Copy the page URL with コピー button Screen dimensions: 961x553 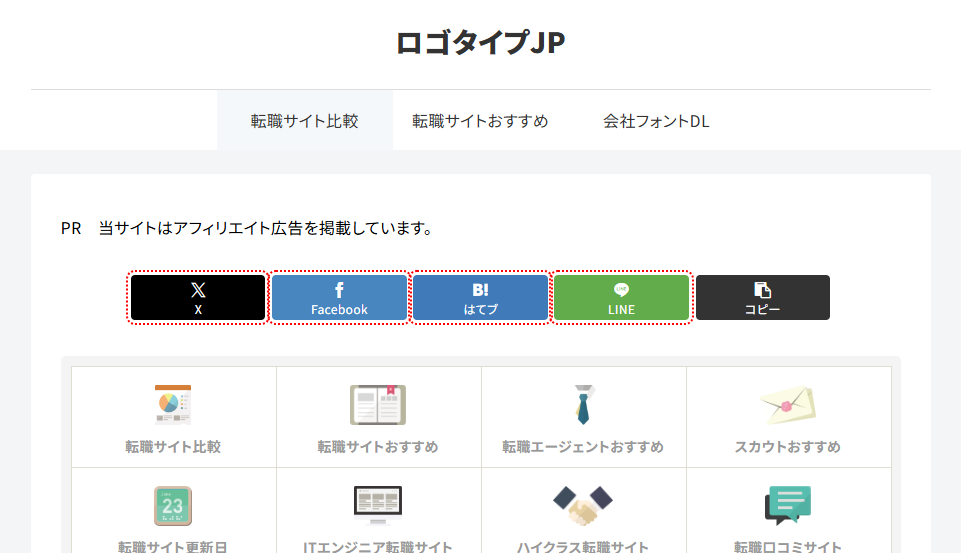[762, 298]
